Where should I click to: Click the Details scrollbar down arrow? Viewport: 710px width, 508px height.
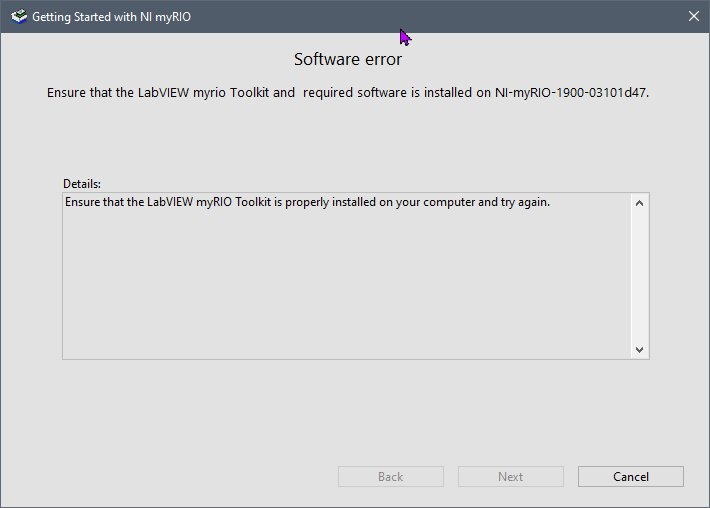click(640, 349)
